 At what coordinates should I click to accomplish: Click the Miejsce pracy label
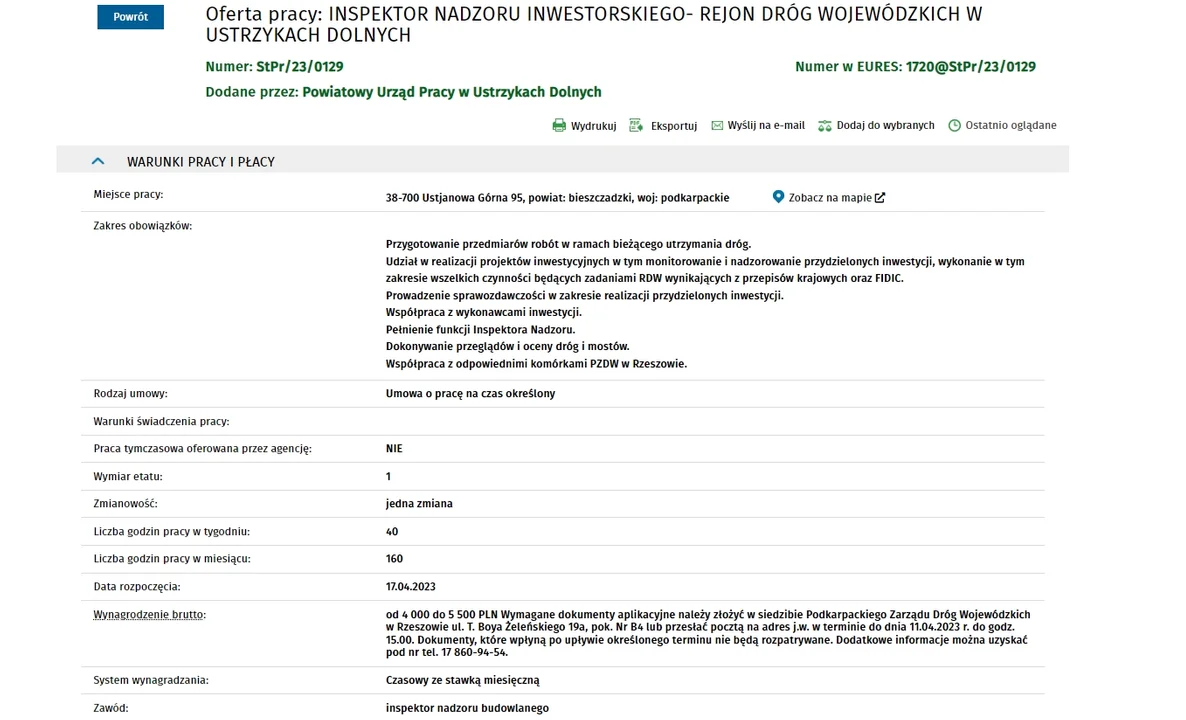pyautogui.click(x=128, y=194)
